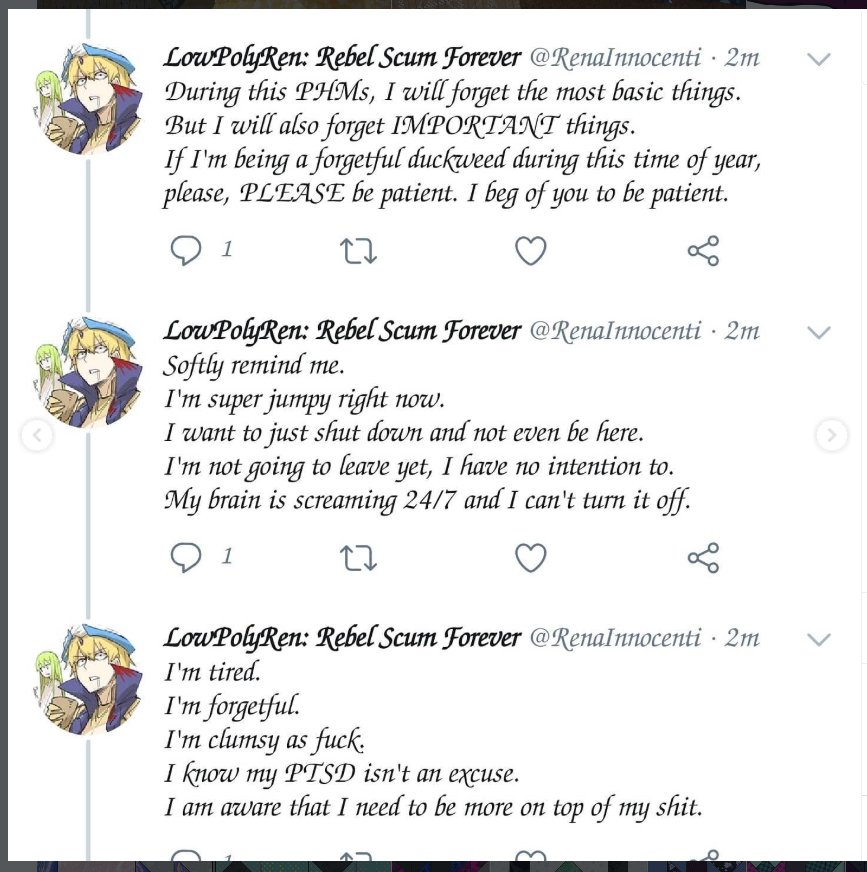Go to the next image using the right arrow

click(x=831, y=435)
